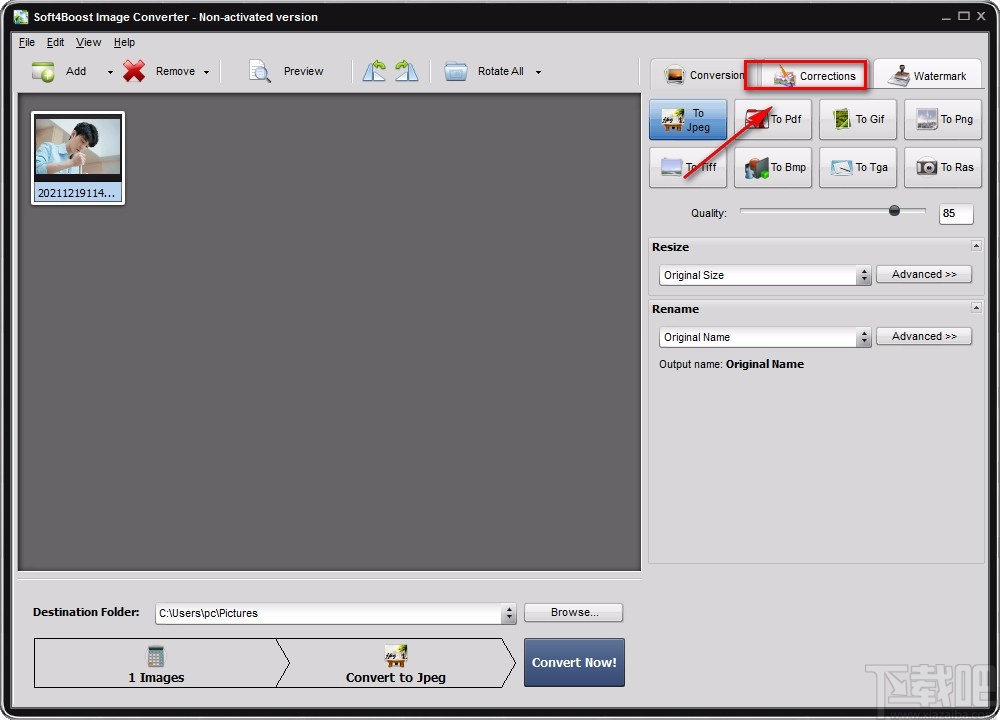Click the Convert Now! button

574,663
